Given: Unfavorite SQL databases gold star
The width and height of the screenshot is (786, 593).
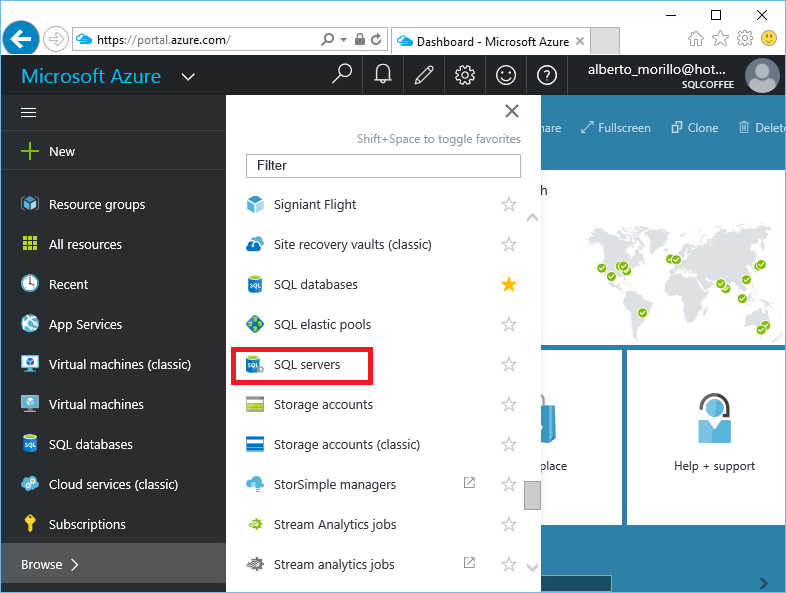Looking at the screenshot, I should (x=509, y=284).
